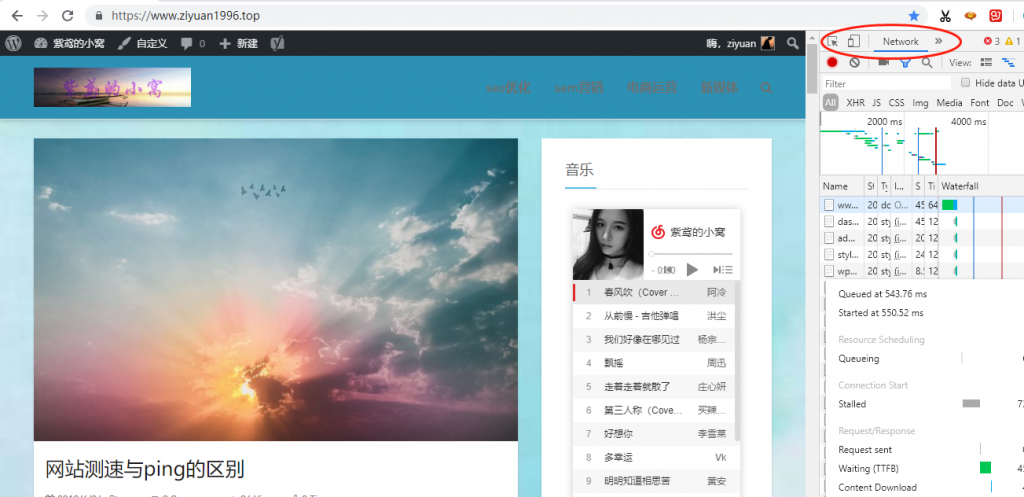The width and height of the screenshot is (1024, 497).
Task: Open DevTools network search magnifier
Action: tap(927, 63)
